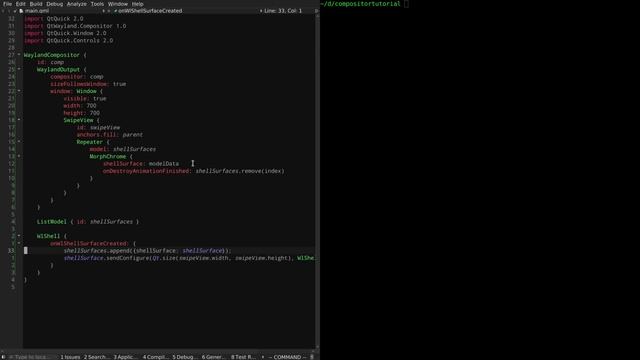Open the File menu

pyautogui.click(x=7, y=4)
